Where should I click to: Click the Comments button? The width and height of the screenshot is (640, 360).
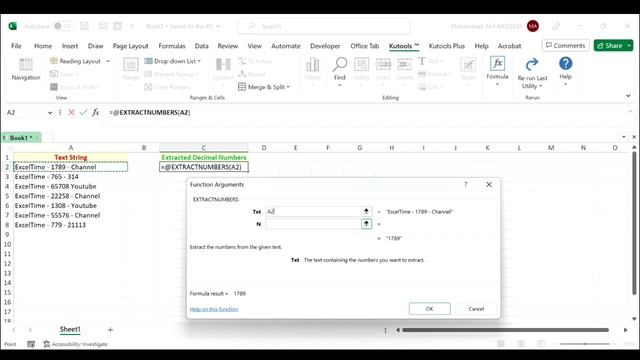(x=565, y=46)
